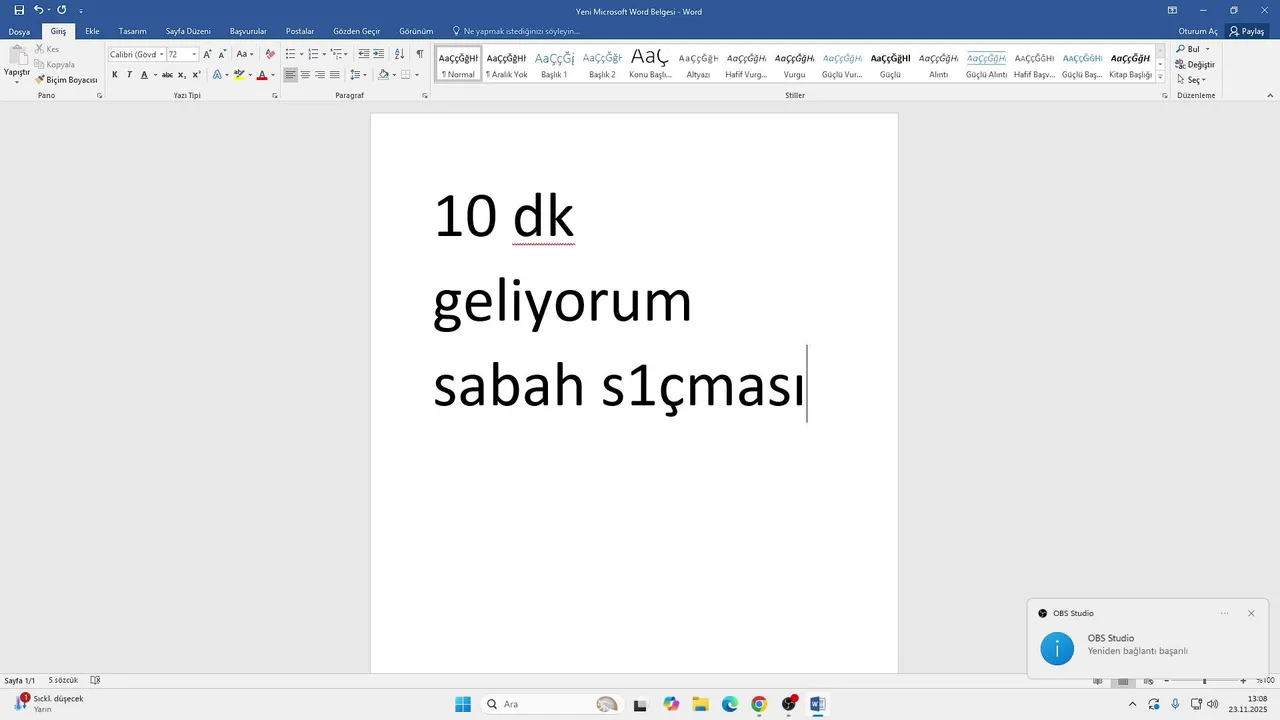Screen dimensions: 1280x720
Task: Open Değiştir find and replace
Action: [1196, 64]
